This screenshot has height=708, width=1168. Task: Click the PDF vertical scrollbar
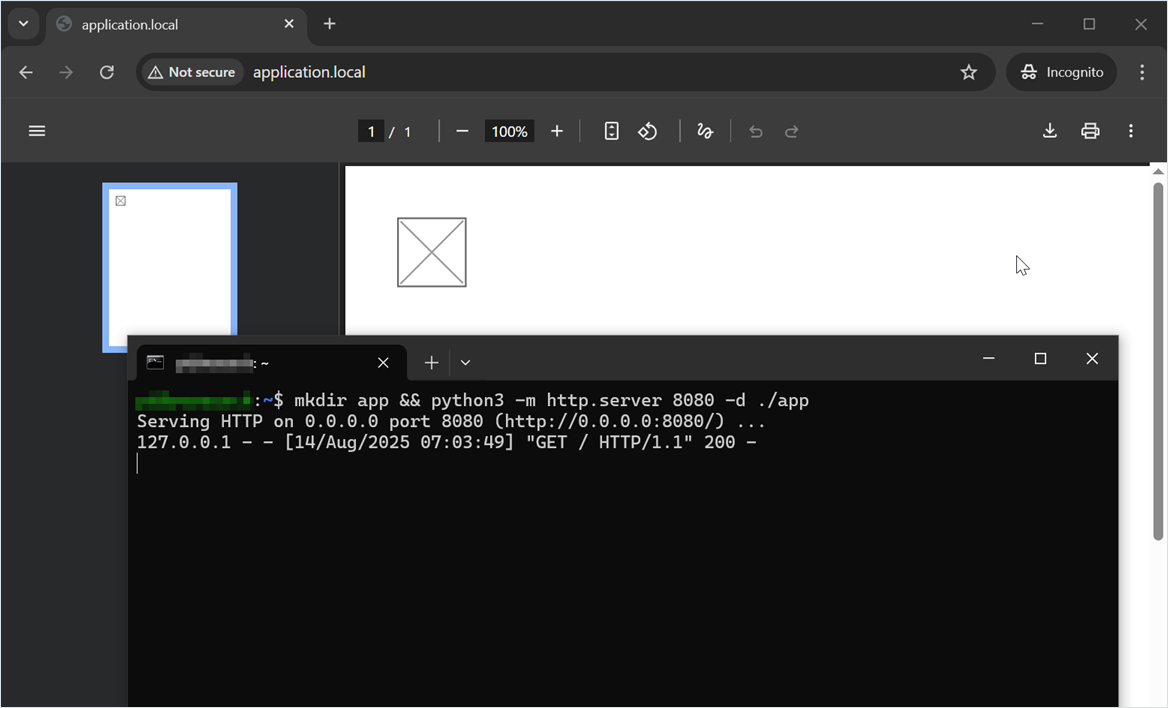point(1158,360)
